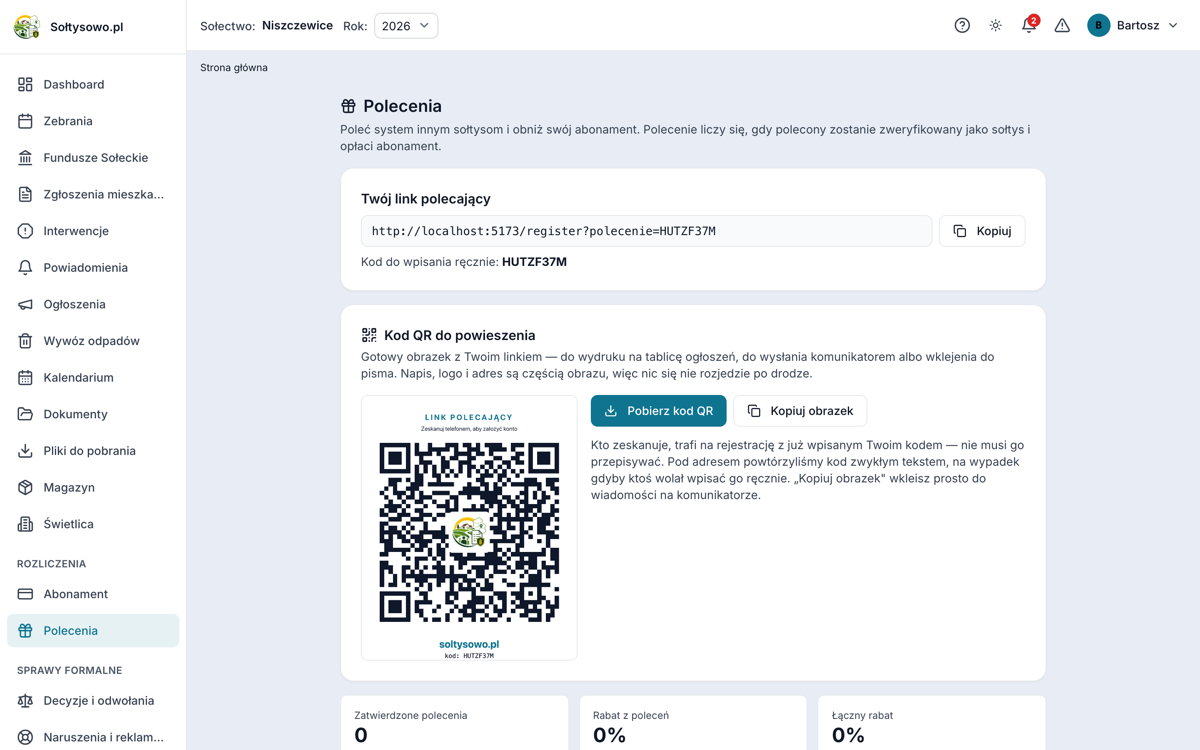The image size is (1200, 750).
Task: Click the manual code HUTZF37M text
Action: point(534,262)
